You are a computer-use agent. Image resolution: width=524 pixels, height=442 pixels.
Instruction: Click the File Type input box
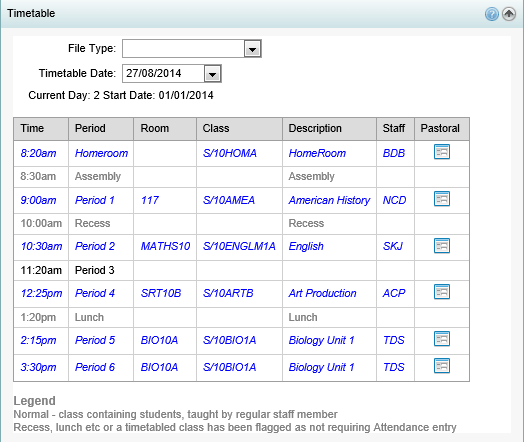(183, 49)
